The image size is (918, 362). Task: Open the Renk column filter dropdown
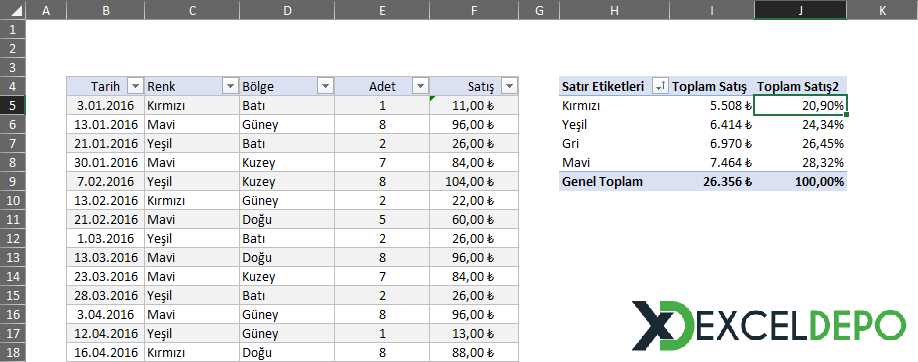(x=230, y=87)
